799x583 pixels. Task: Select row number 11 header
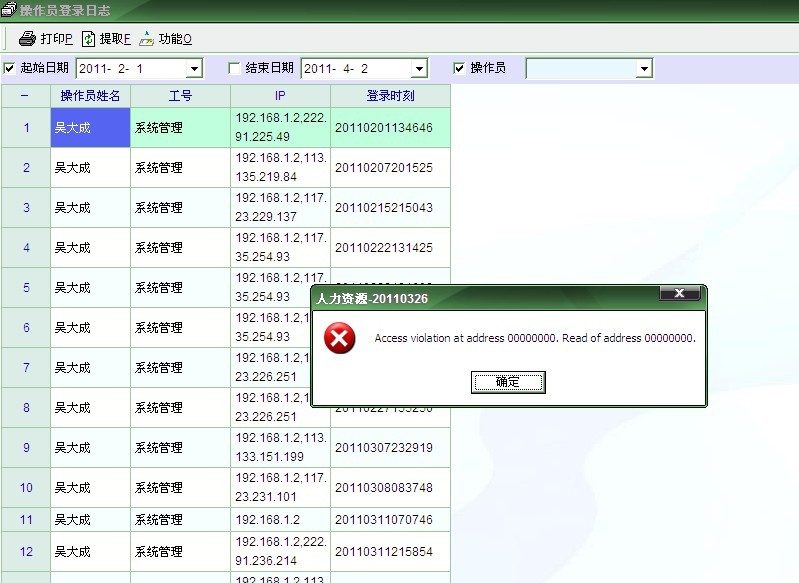pyautogui.click(x=26, y=520)
